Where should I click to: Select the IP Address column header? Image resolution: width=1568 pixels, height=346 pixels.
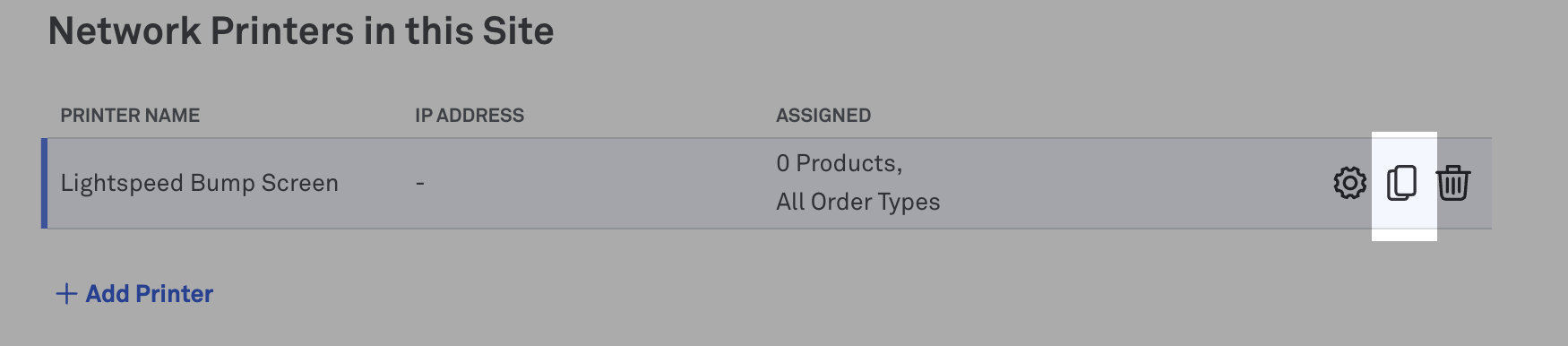[470, 116]
